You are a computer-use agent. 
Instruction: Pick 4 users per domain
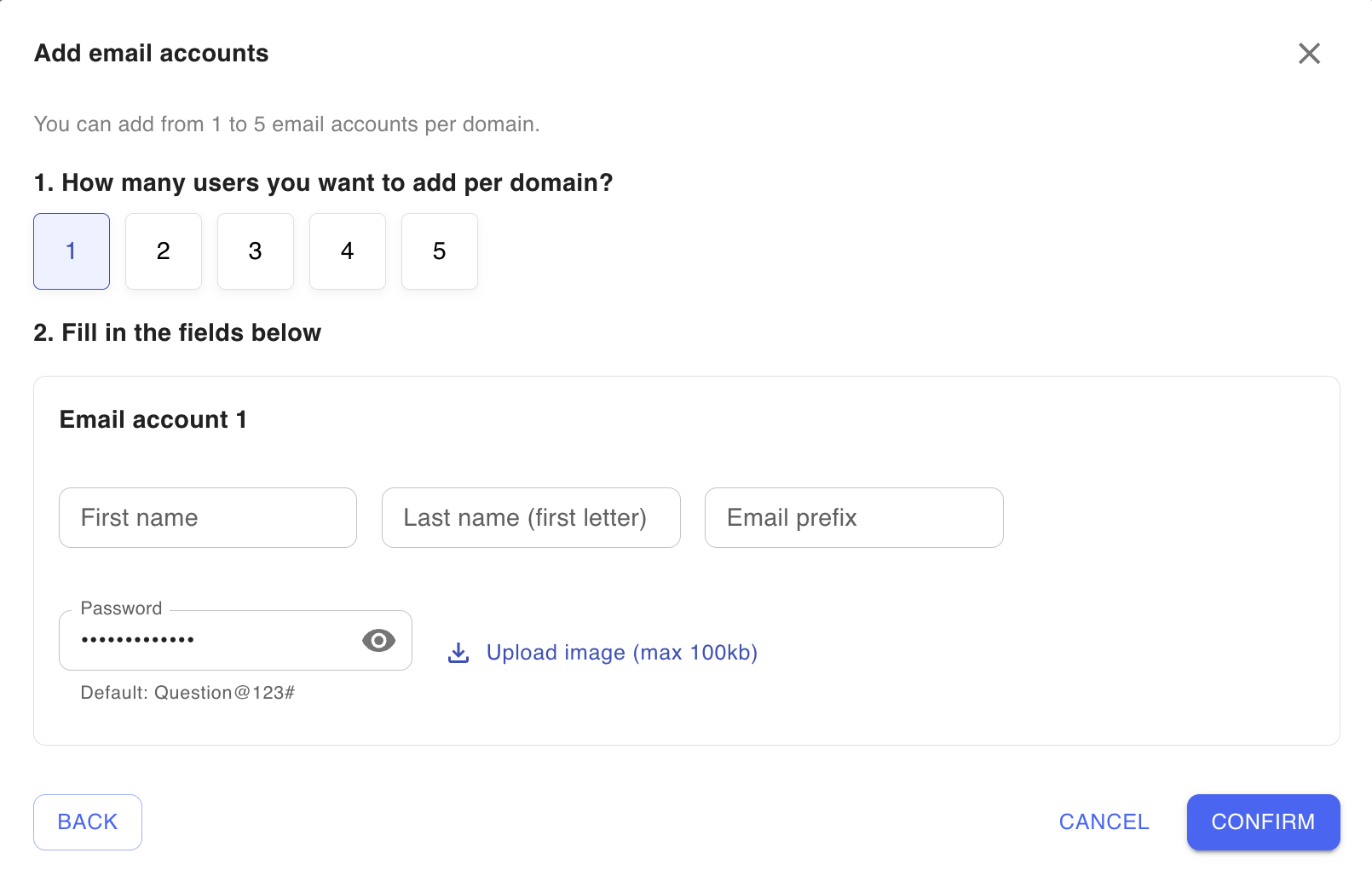click(x=348, y=251)
